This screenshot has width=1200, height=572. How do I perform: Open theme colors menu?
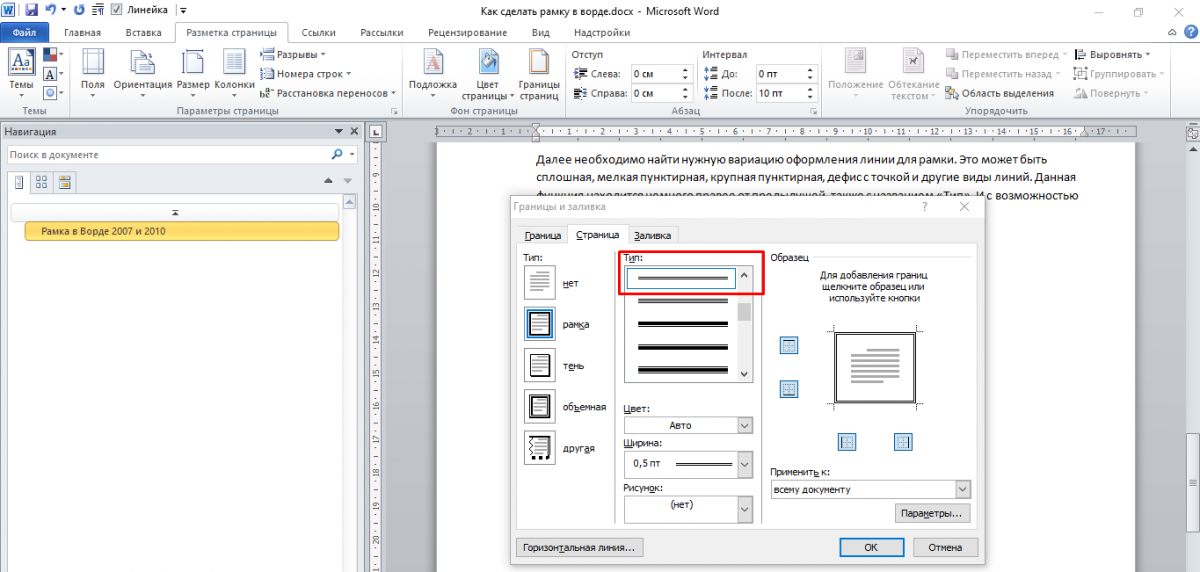52,57
